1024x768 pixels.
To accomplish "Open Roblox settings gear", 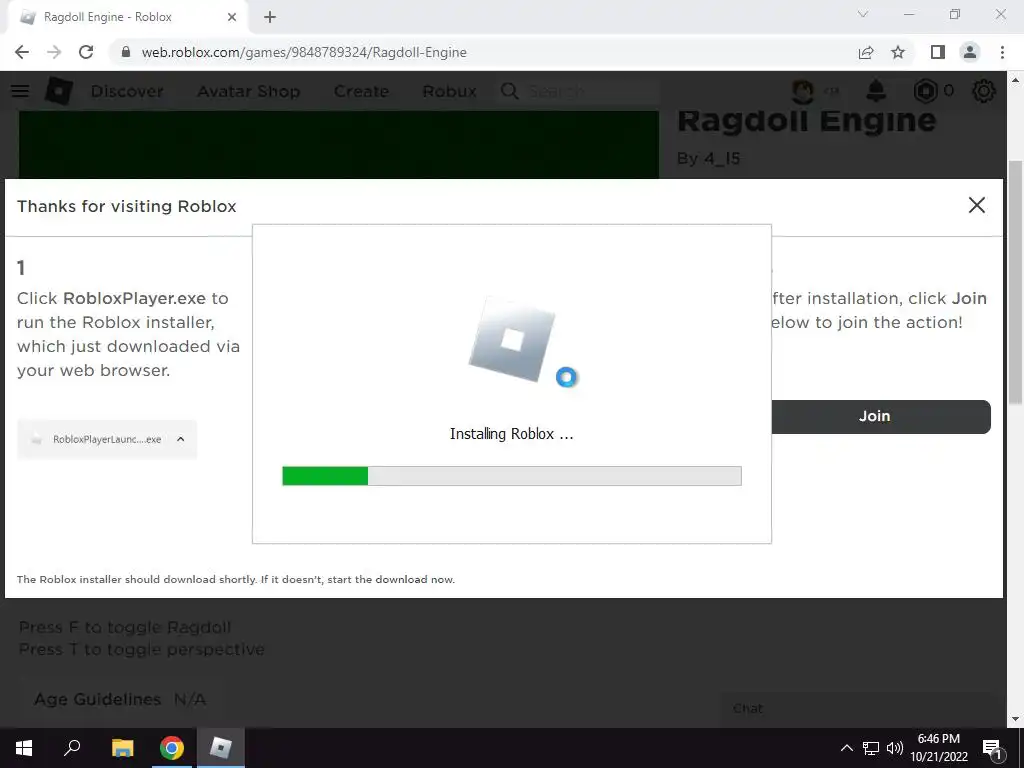I will (x=984, y=91).
